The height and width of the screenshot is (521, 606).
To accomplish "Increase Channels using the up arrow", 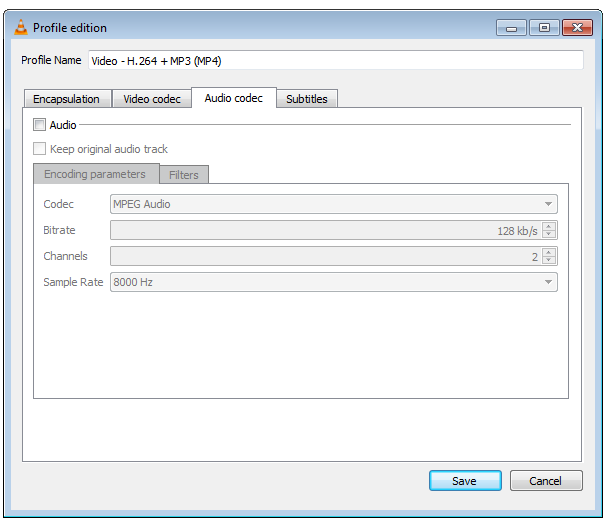I will point(549,252).
